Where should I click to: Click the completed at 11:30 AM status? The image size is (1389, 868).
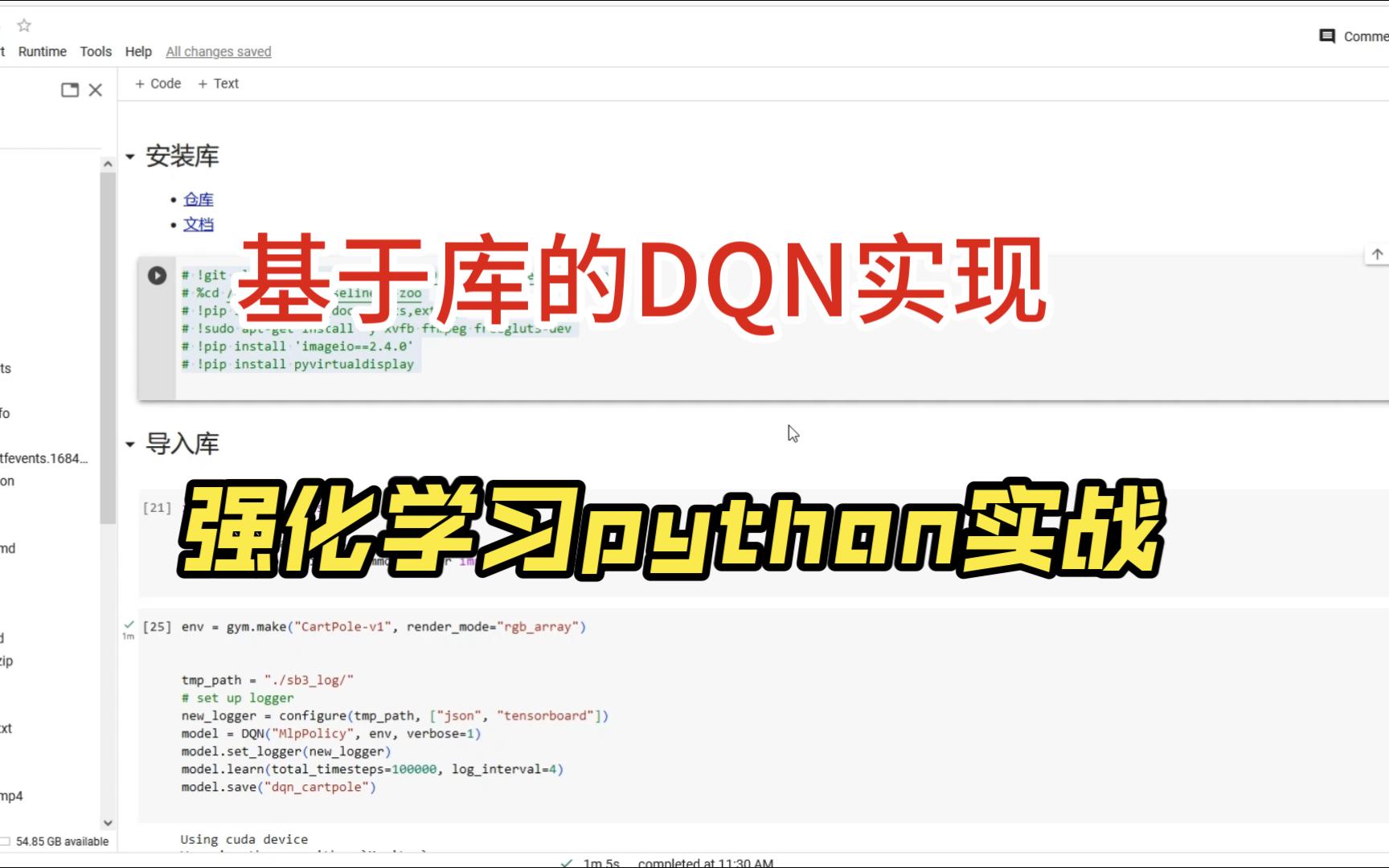pos(705,863)
